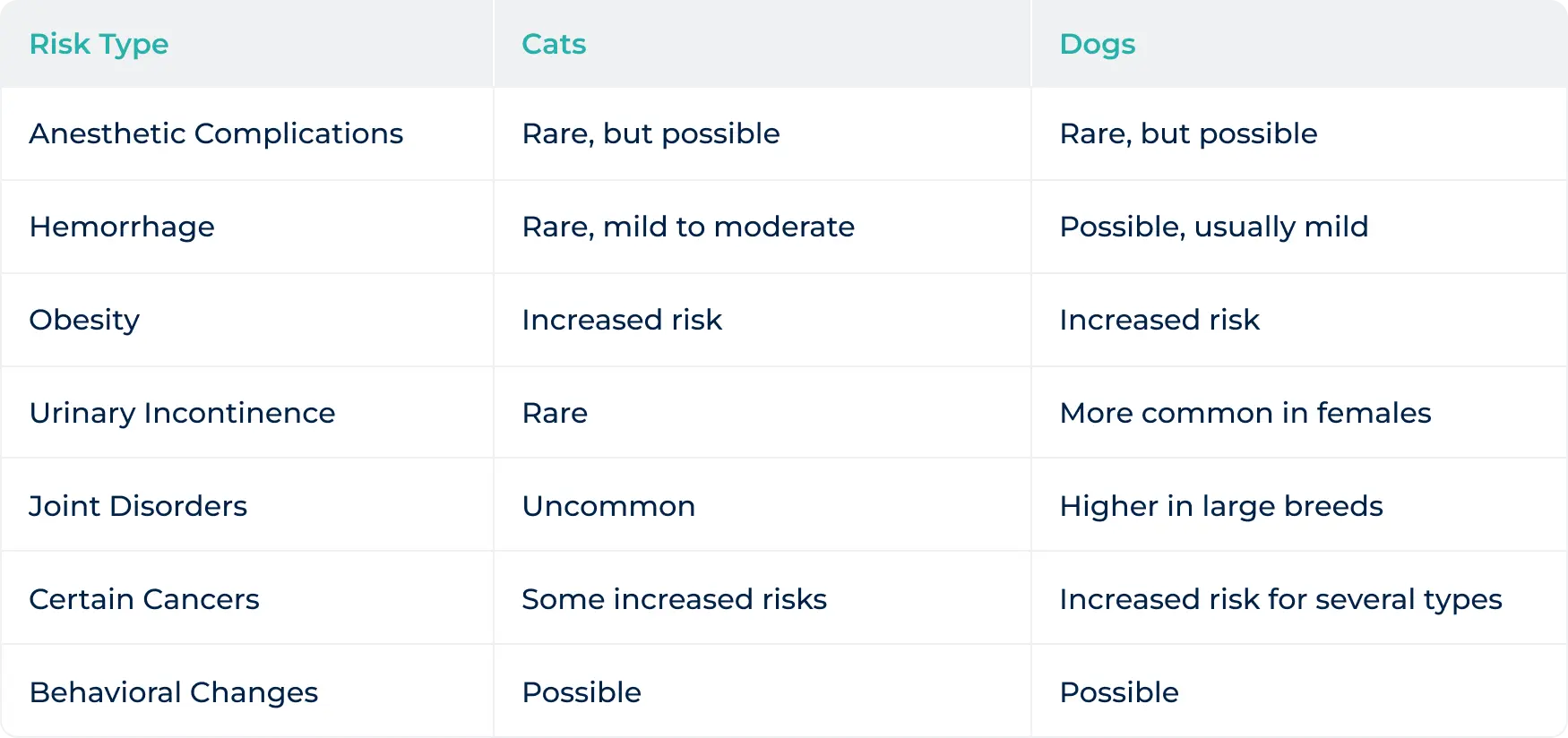The image size is (1568, 738).
Task: Click Cats cell 'Some increased risks'
Action: (674, 599)
